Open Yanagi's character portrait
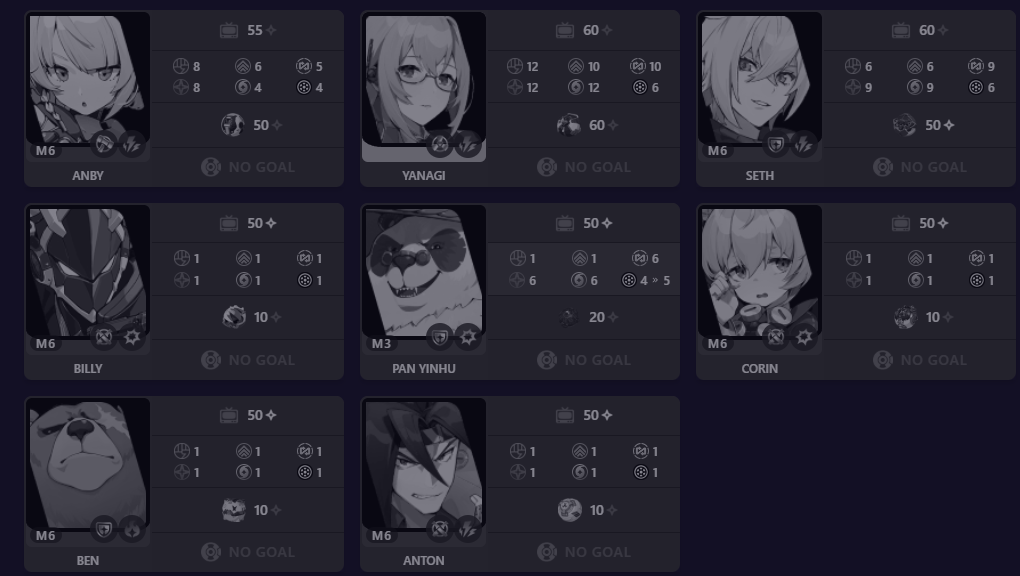The width and height of the screenshot is (1020, 576). tap(423, 79)
